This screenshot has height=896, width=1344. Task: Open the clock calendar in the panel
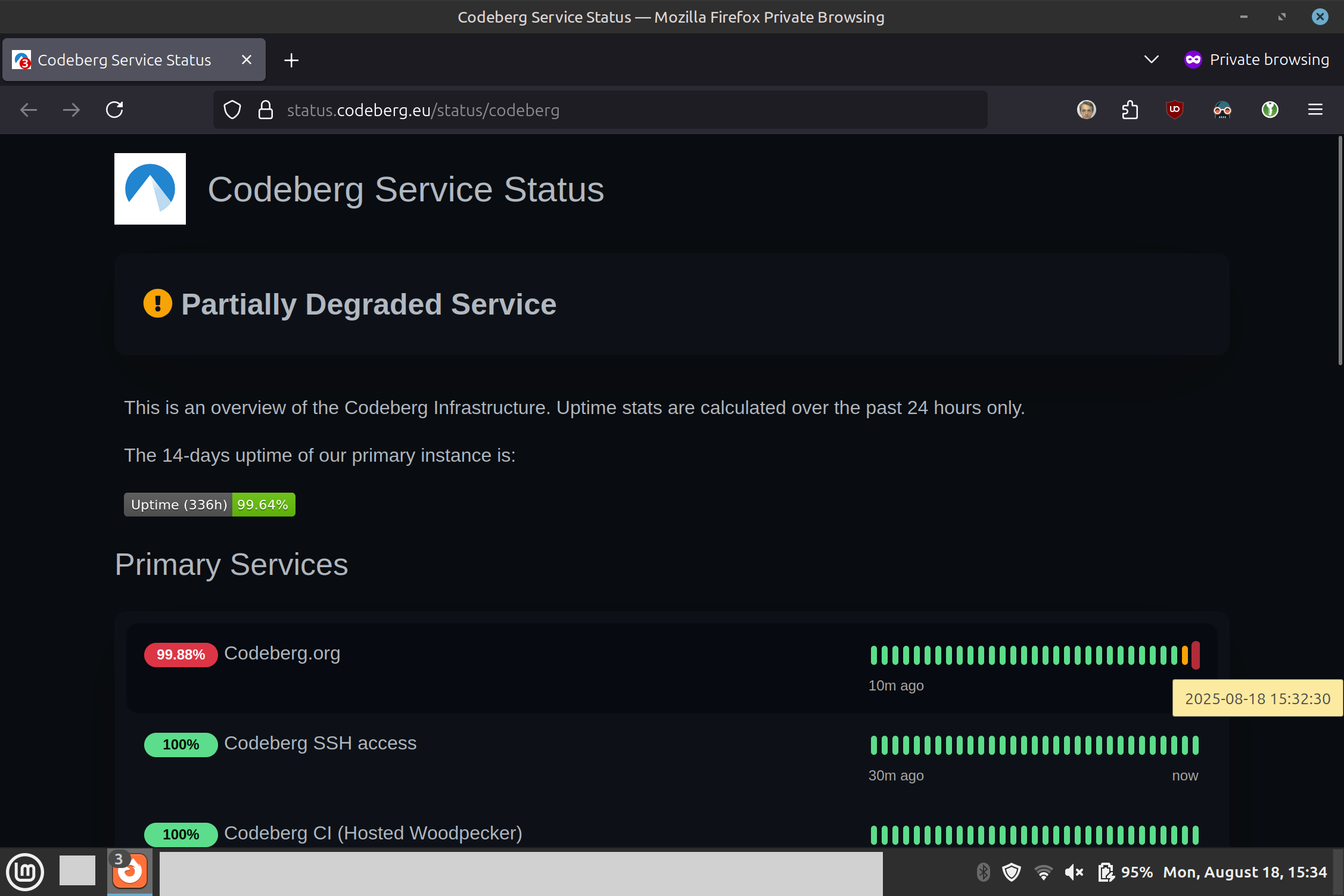point(1245,872)
